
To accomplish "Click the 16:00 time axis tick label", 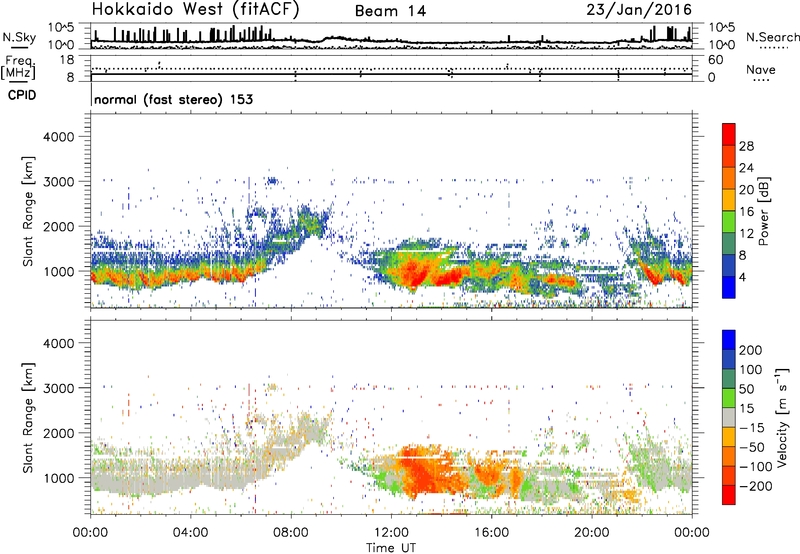I will click(x=491, y=533).
